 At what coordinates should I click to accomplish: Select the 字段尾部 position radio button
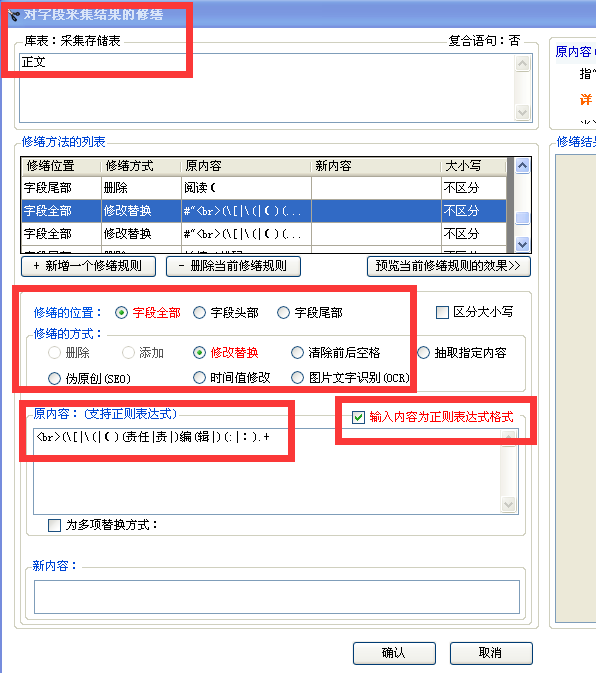tap(283, 313)
